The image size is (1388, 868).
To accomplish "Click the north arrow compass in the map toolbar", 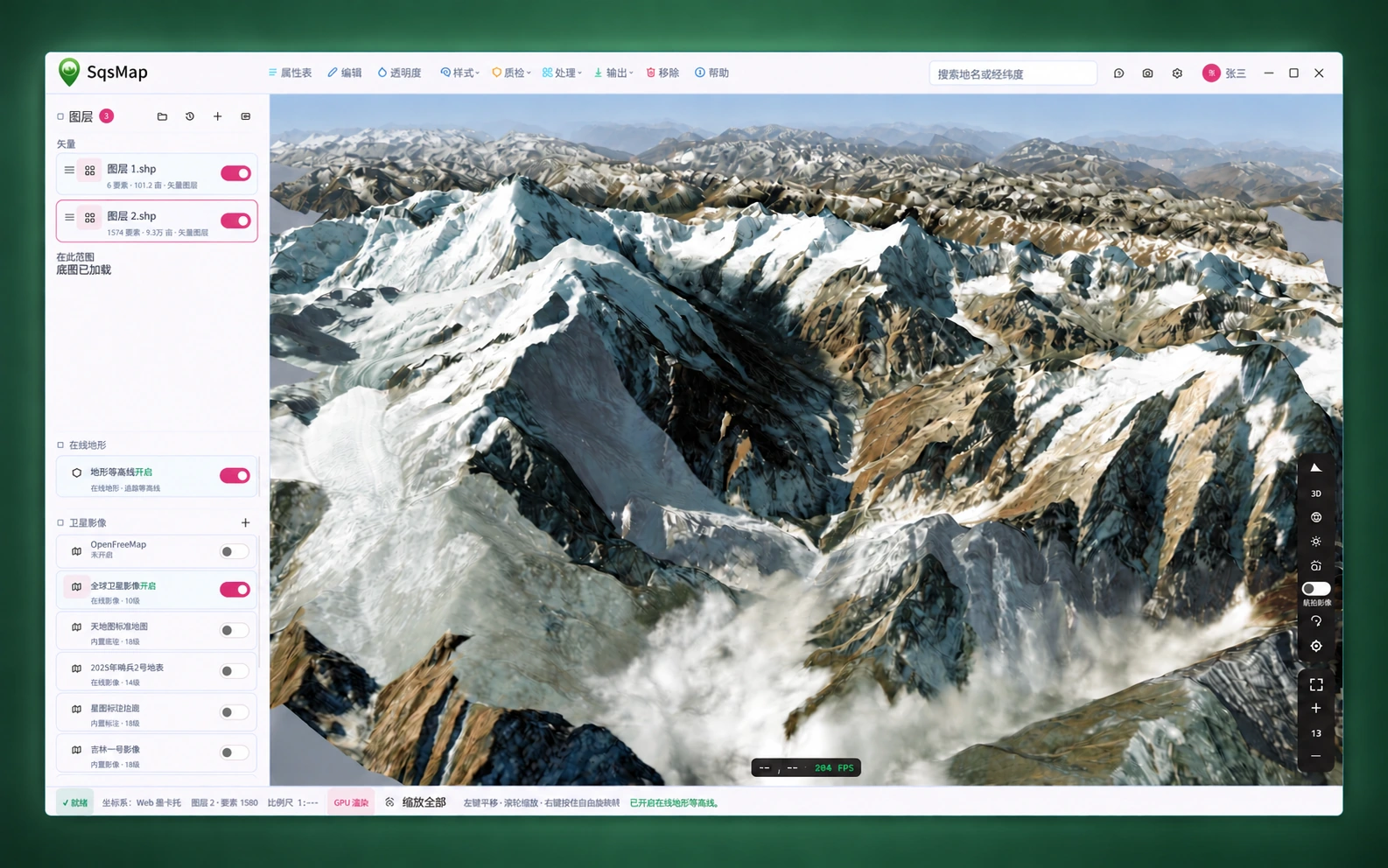I will click(x=1315, y=468).
